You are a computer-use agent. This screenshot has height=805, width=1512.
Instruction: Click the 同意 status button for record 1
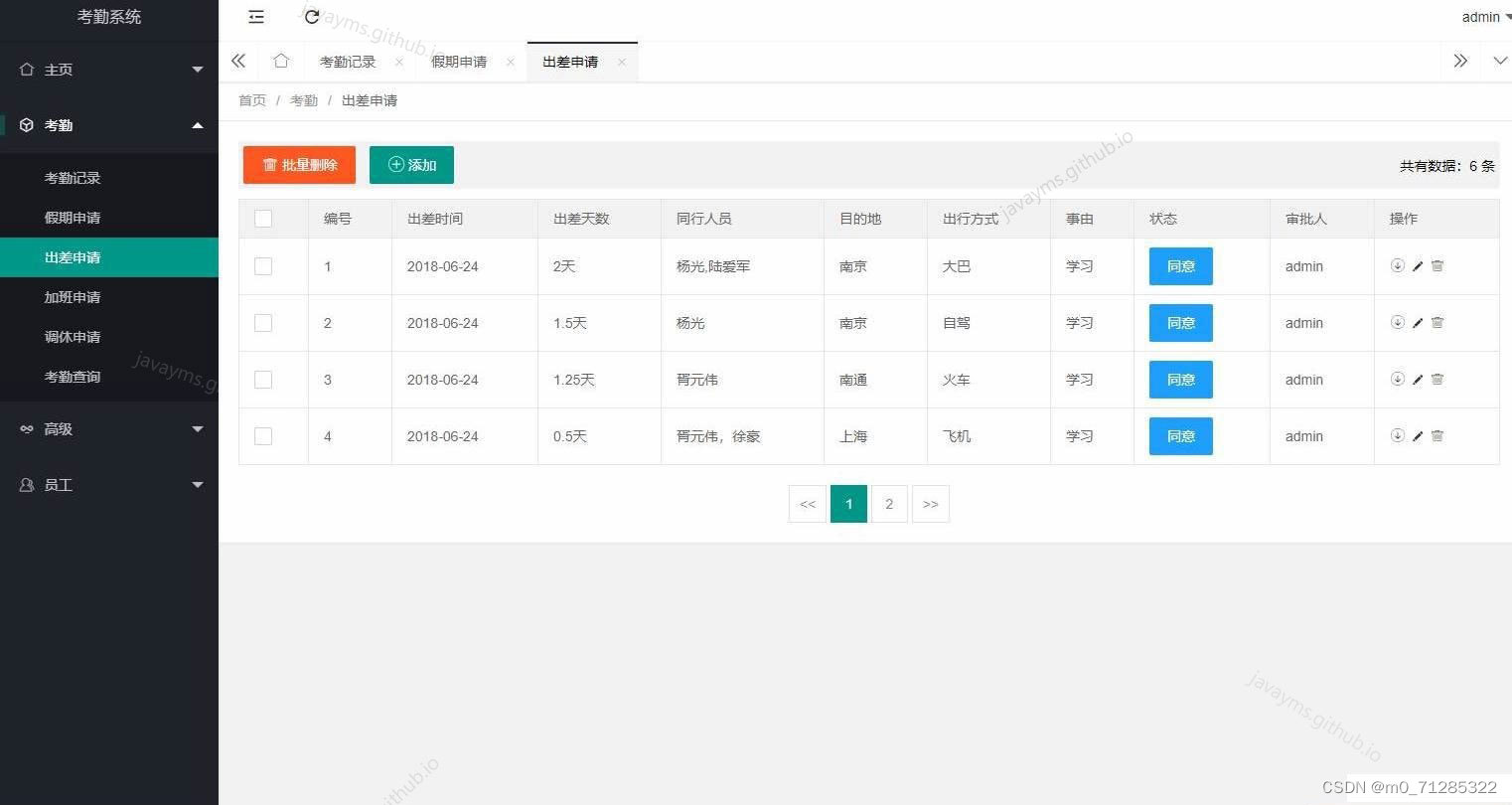(1180, 265)
